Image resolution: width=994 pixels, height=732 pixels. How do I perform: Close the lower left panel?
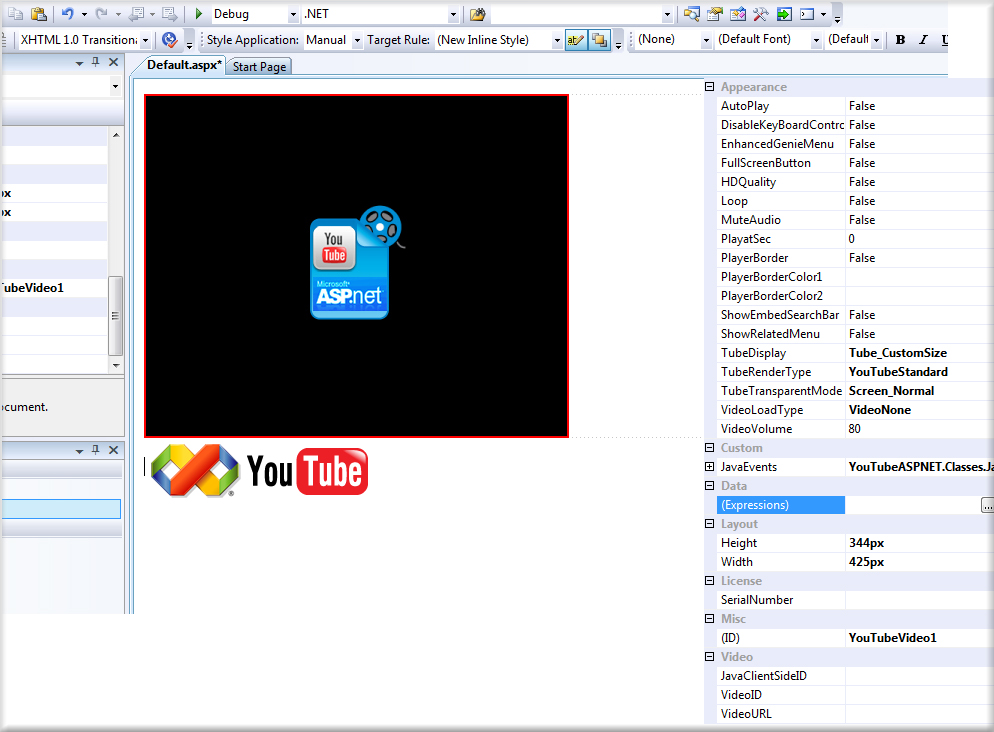(x=113, y=449)
